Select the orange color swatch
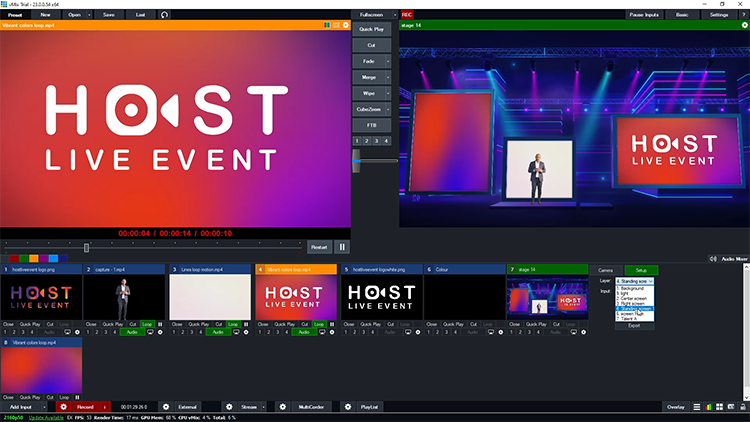This screenshot has height=422, width=750. [x=35, y=258]
